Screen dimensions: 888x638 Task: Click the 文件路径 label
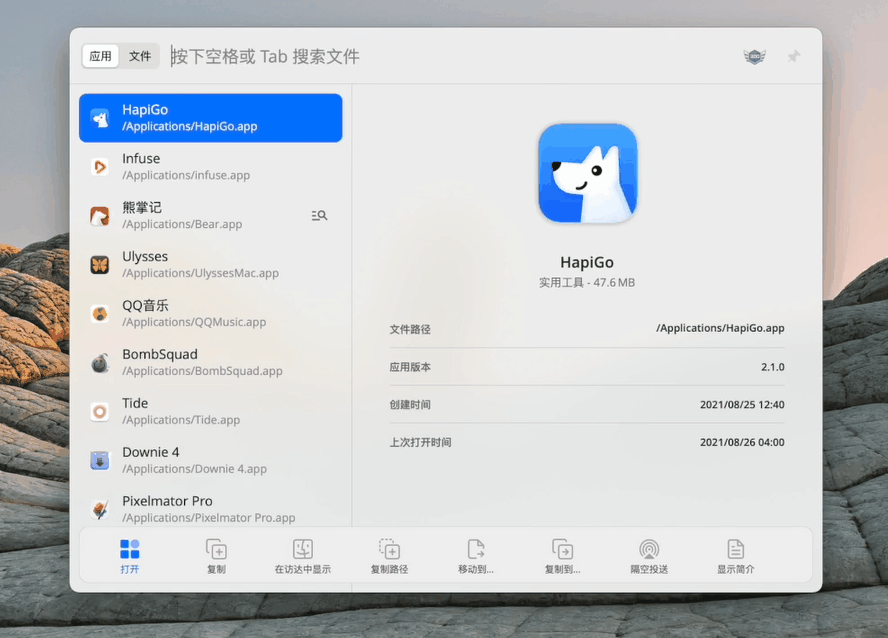(410, 329)
